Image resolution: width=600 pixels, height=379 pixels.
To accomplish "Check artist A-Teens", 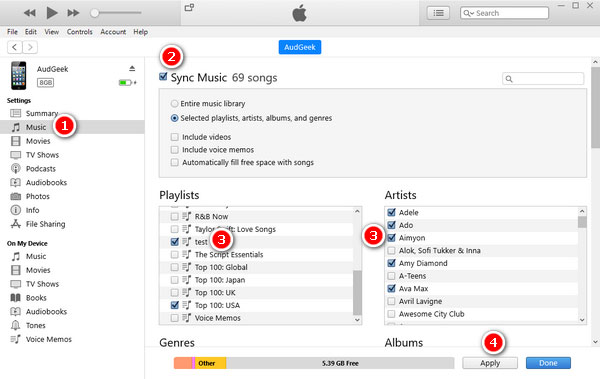I will pos(391,276).
